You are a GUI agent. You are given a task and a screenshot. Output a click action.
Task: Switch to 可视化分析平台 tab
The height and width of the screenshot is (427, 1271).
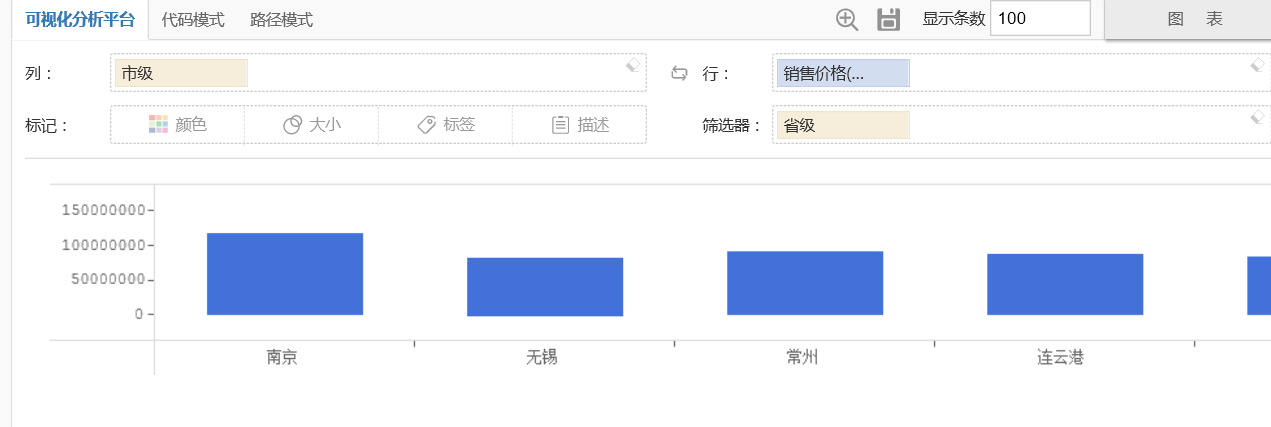point(80,20)
